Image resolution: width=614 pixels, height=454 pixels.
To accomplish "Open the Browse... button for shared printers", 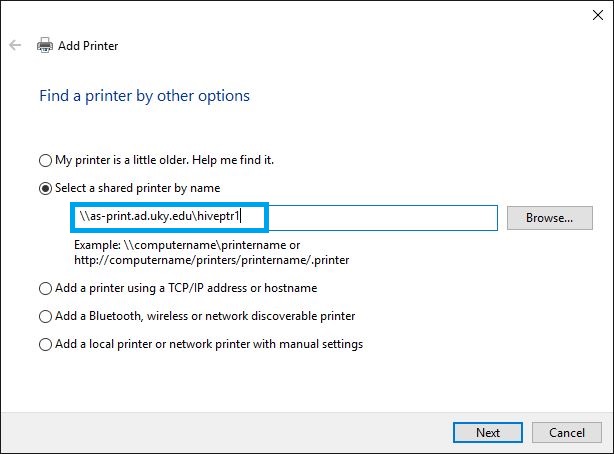I will (549, 218).
